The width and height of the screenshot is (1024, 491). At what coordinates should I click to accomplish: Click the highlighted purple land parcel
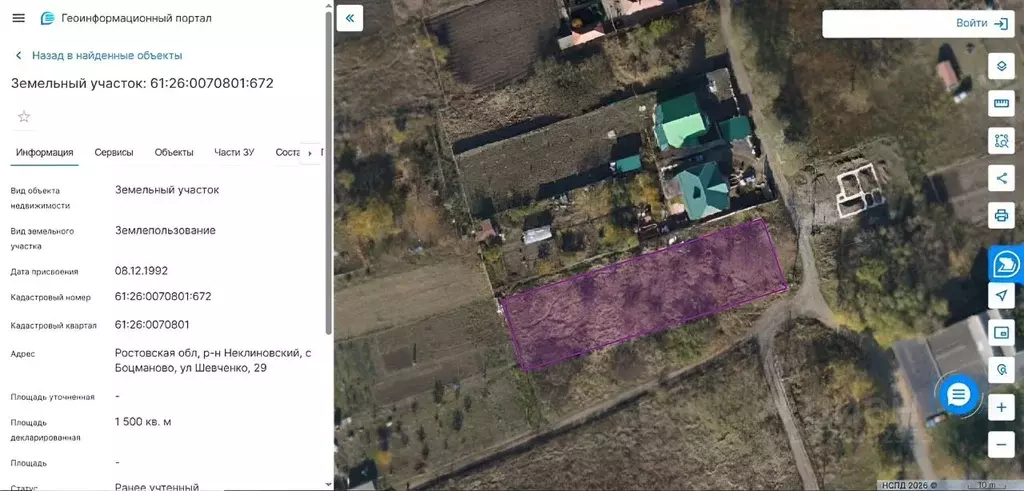[x=643, y=294]
